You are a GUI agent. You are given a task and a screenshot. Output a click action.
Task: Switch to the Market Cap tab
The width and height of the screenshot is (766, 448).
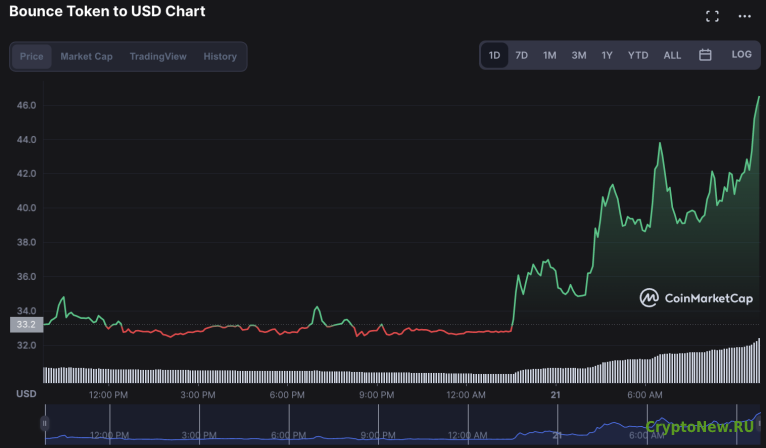[x=86, y=56]
